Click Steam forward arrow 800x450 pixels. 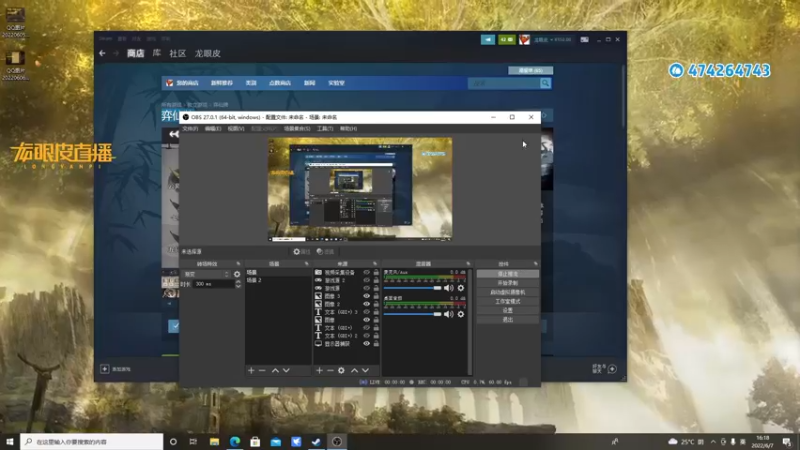pos(116,53)
